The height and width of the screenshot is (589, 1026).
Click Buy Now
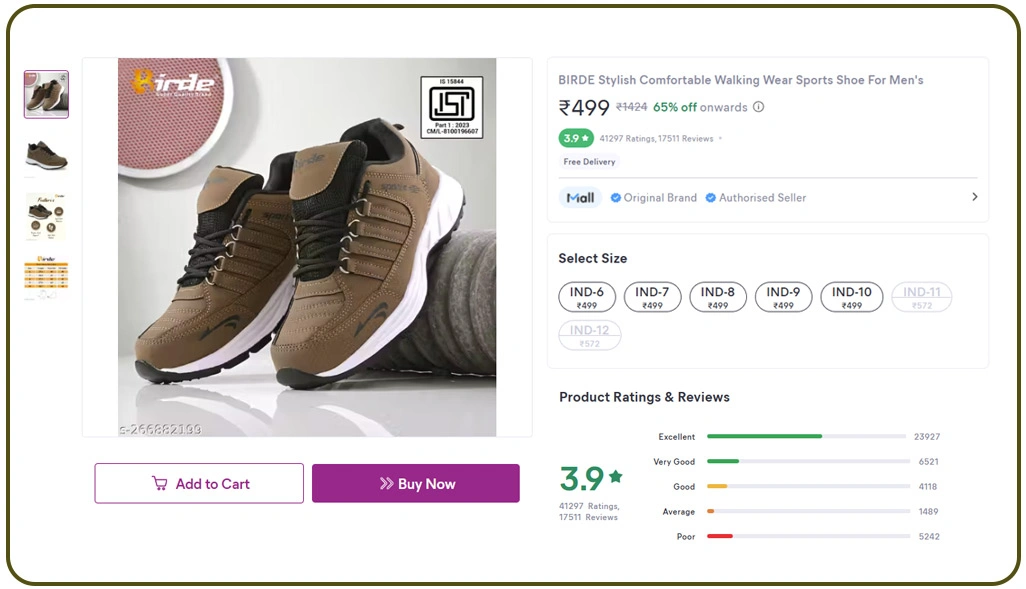click(x=416, y=483)
